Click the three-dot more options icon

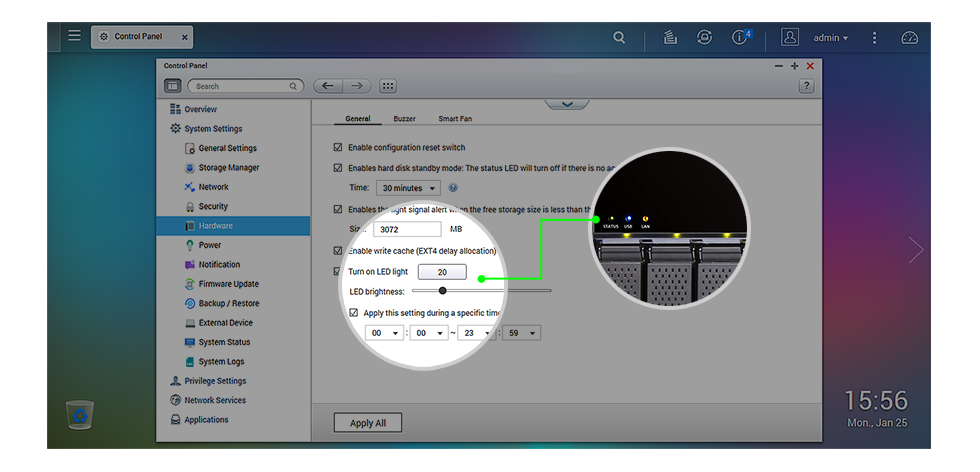[874, 37]
